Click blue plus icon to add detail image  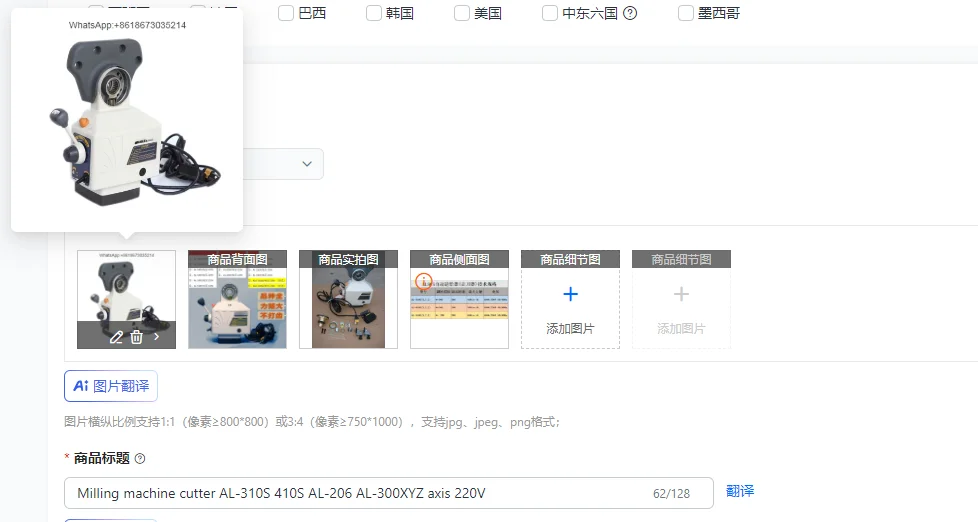[570, 294]
